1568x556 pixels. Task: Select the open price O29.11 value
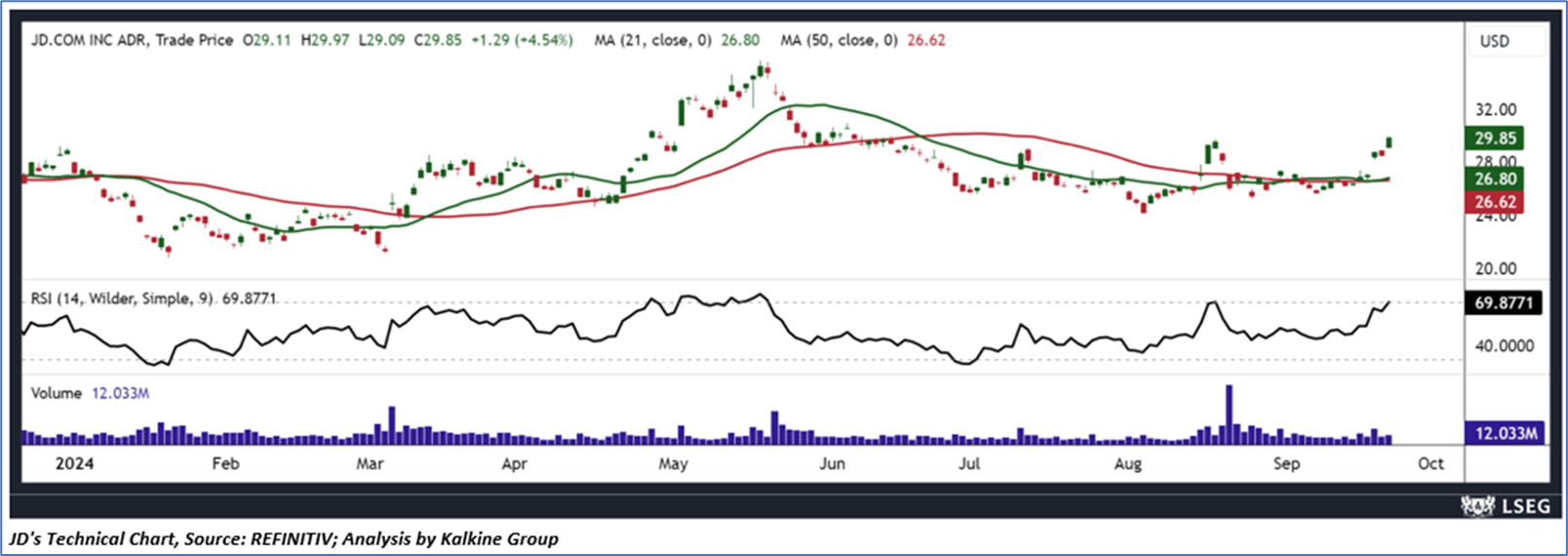pyautogui.click(x=267, y=40)
